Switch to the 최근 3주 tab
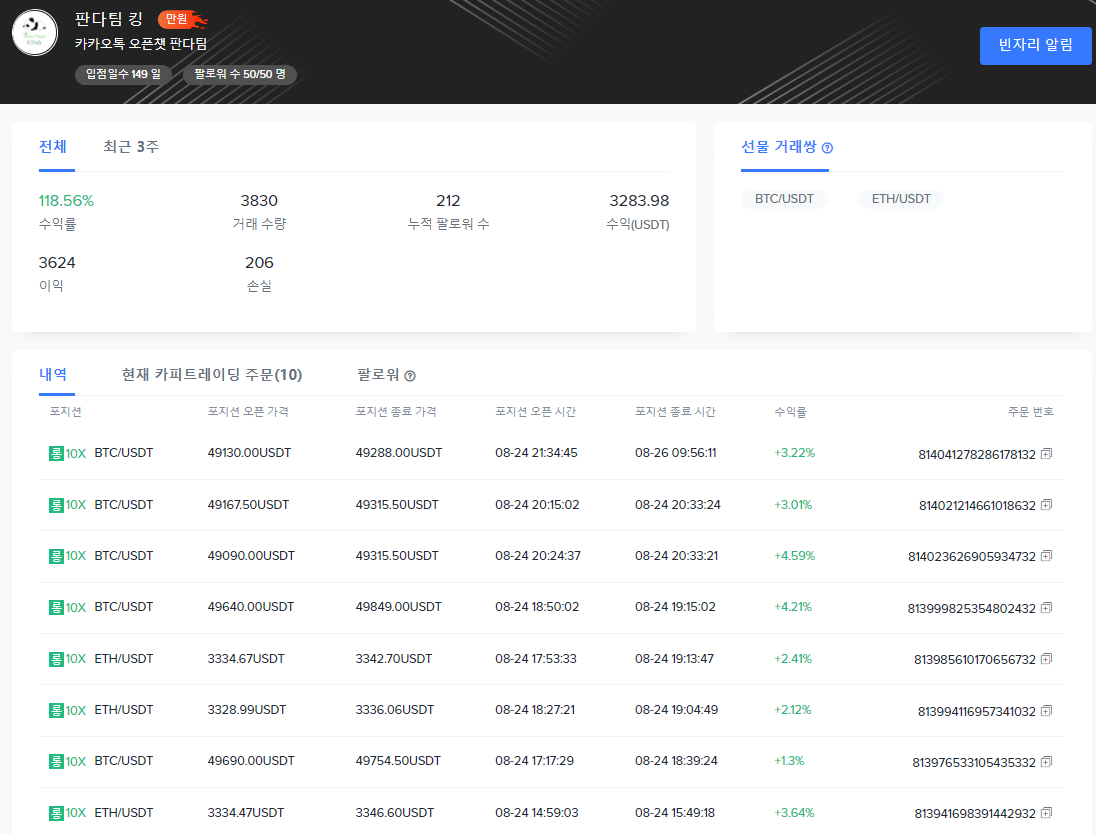 (x=131, y=147)
